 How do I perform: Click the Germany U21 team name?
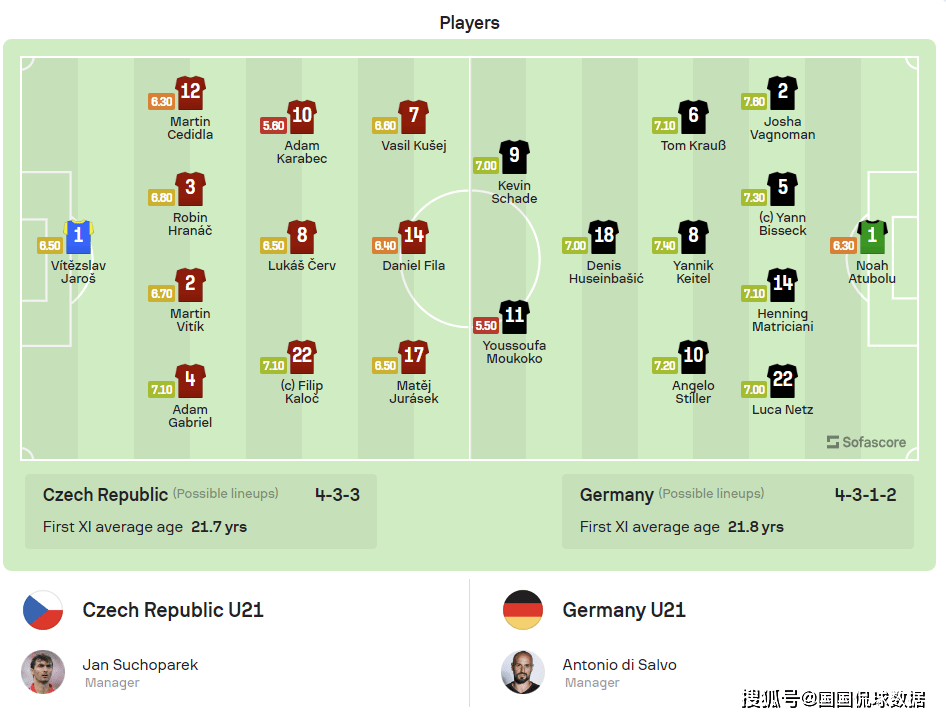(624, 610)
